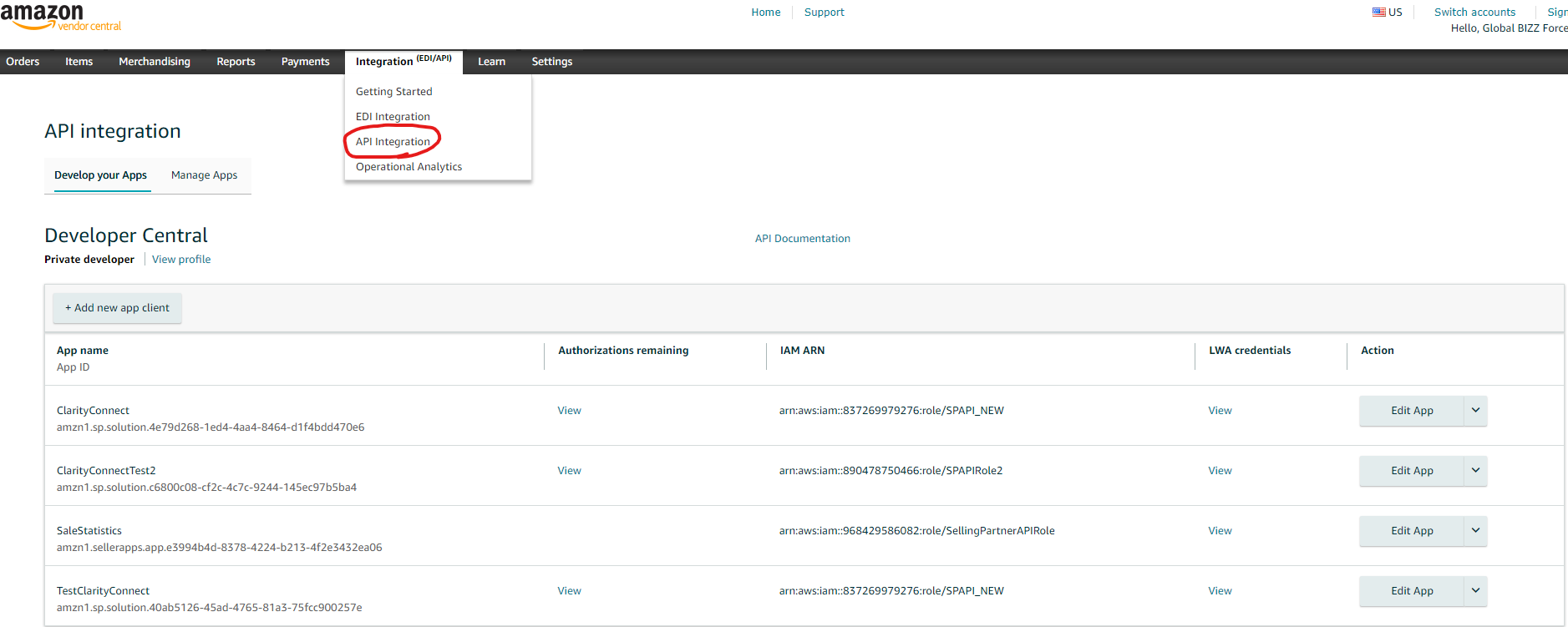Expand action dropdown arrow for TestClarityConnect
The image size is (1568, 627).
click(x=1475, y=591)
